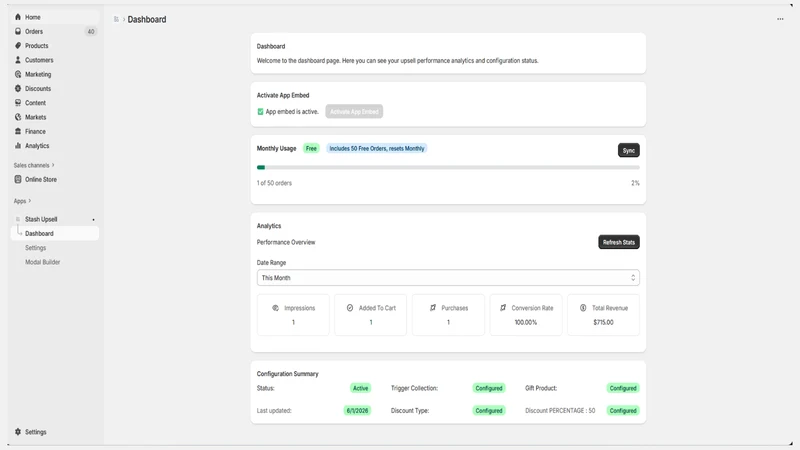Click the Dashboard breadcrumb title
The height and width of the screenshot is (450, 800).
click(147, 19)
